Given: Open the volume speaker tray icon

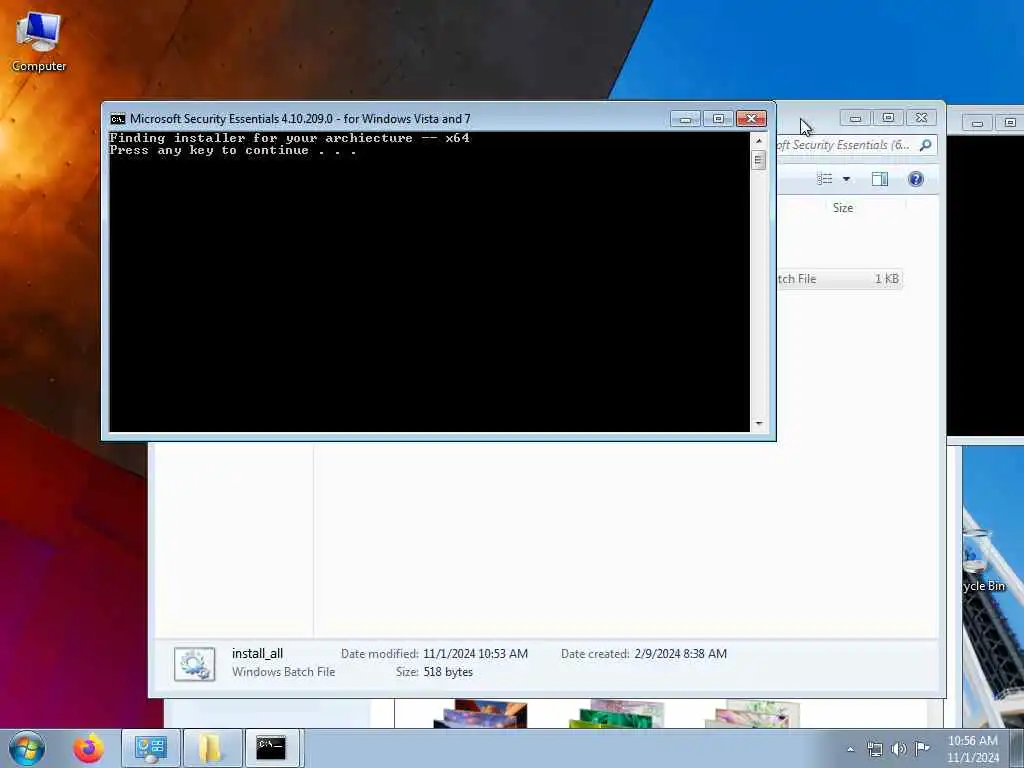Looking at the screenshot, I should [x=899, y=749].
